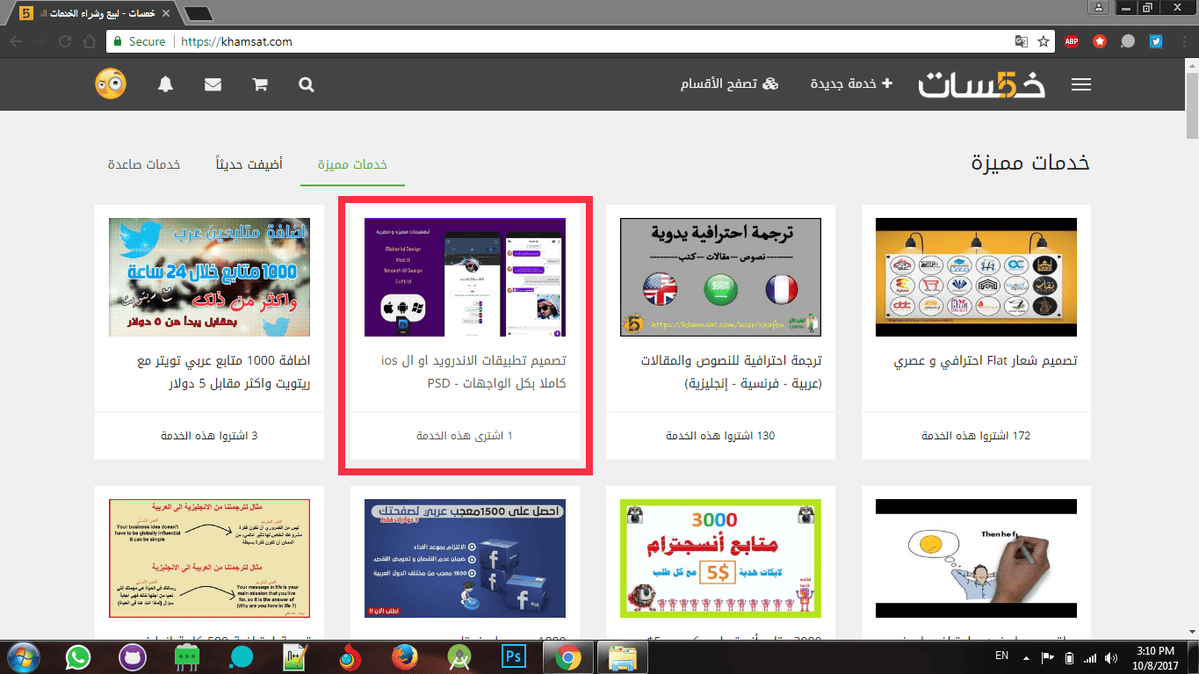Click the EN language indicator
Viewport: 1199px width, 674px height.
(1002, 656)
